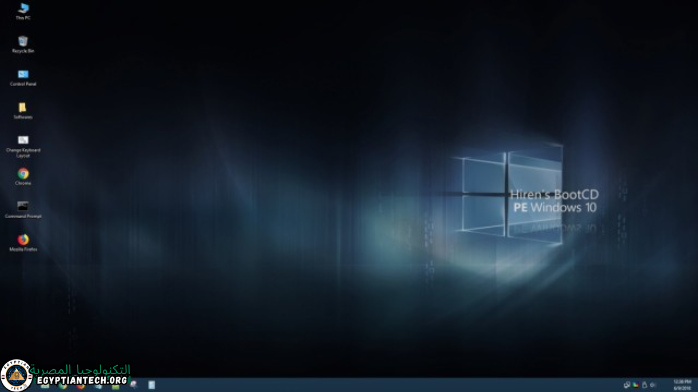Screen dimensions: 698x392
Task: Click the white document icon on taskbar
Action: [151, 385]
